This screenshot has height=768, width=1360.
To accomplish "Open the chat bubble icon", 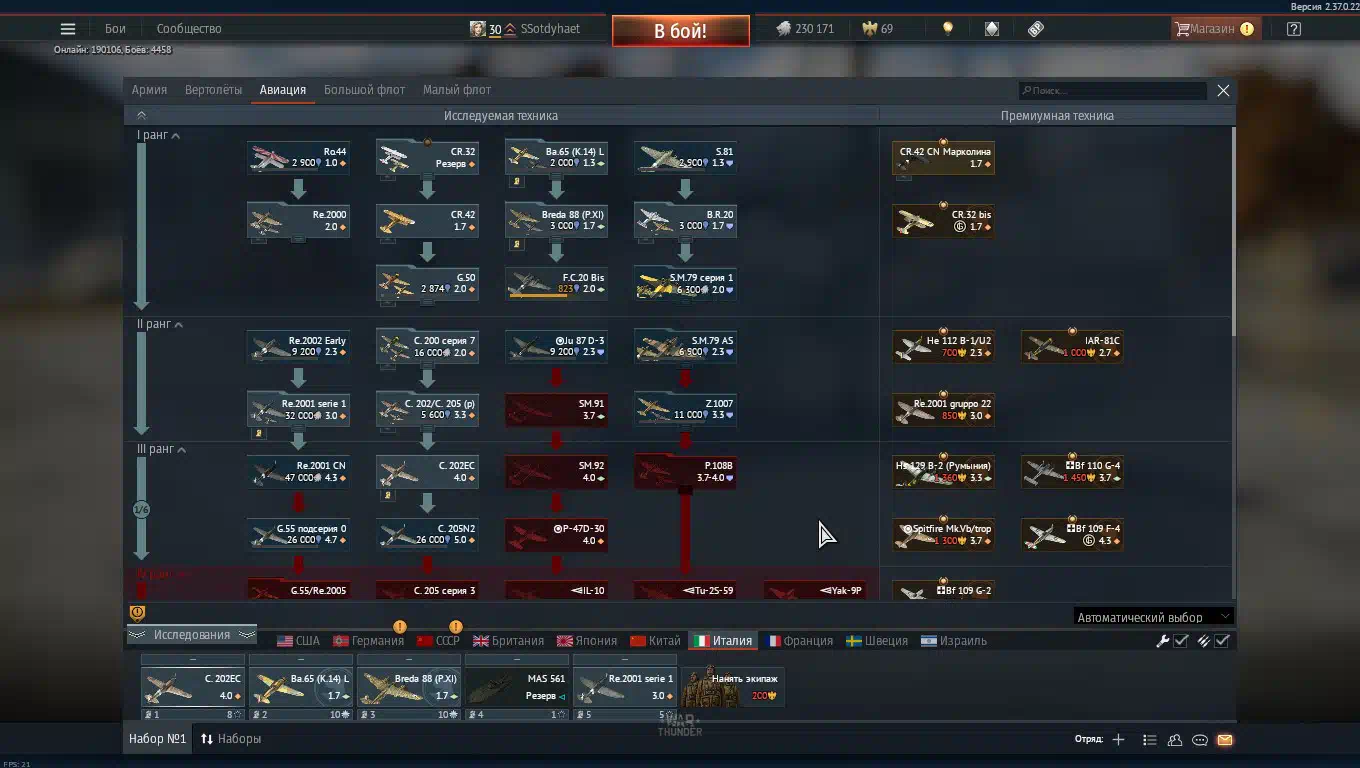I will click(1200, 740).
